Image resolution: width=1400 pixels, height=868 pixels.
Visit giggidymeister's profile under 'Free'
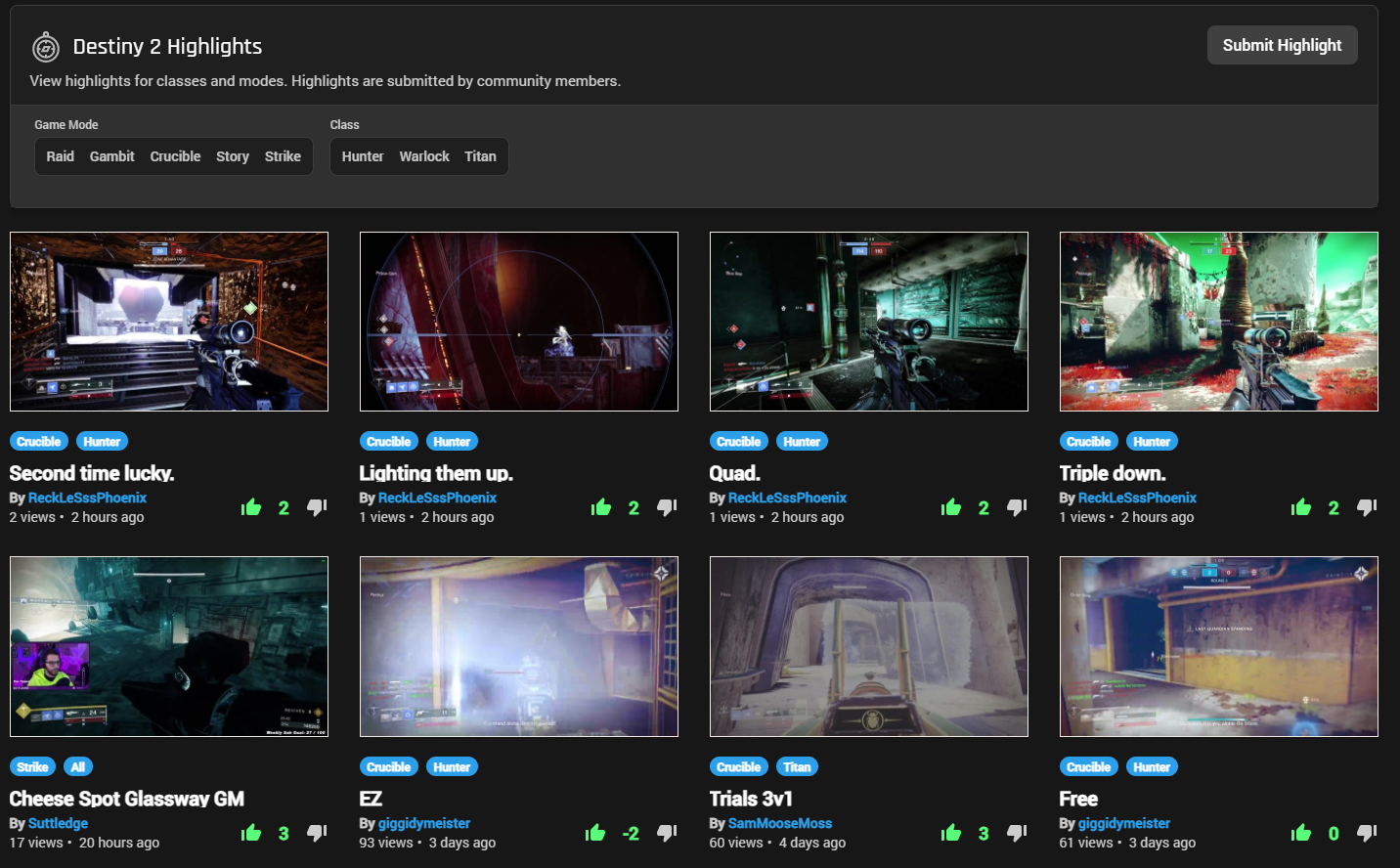[x=1124, y=823]
